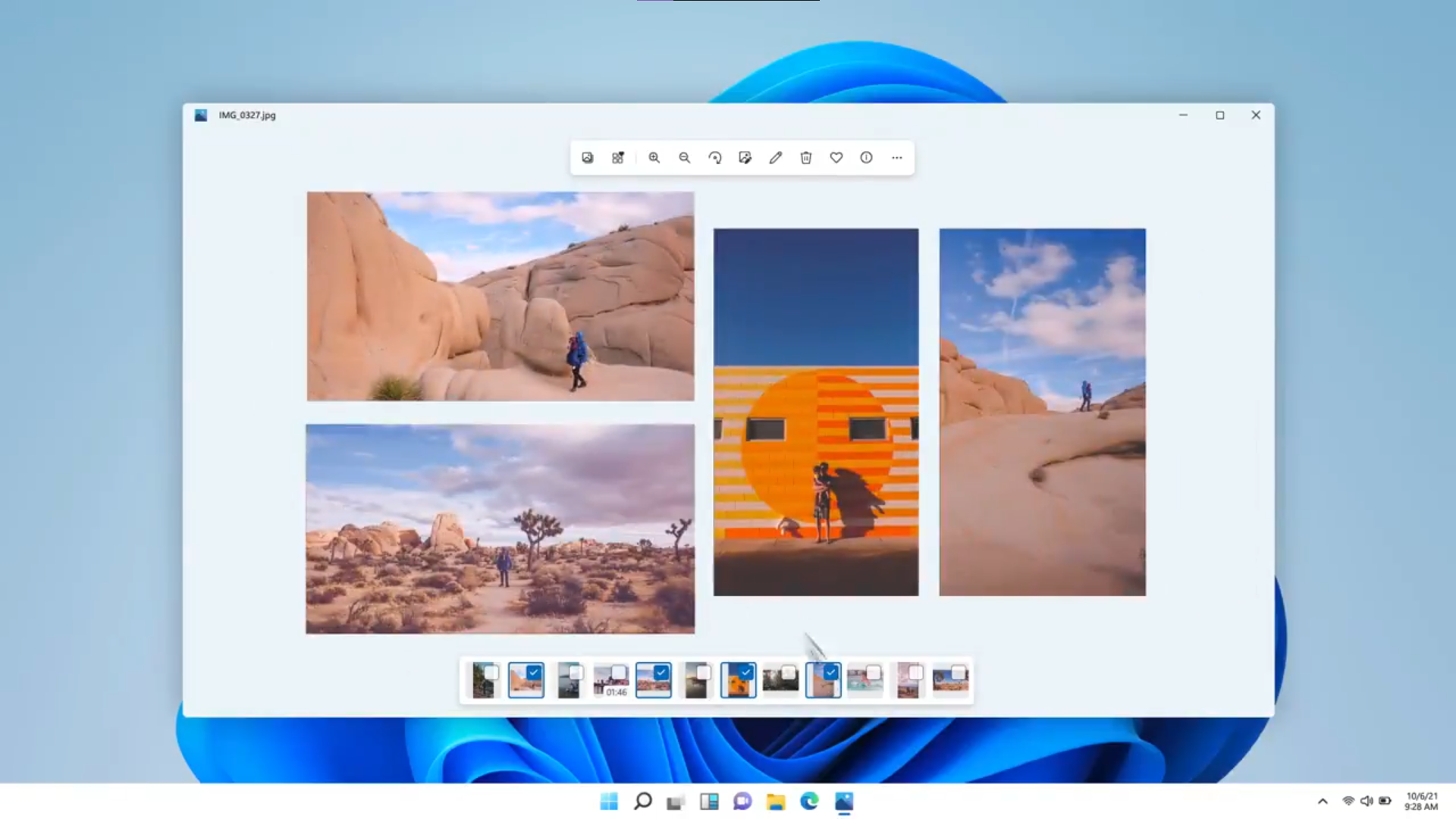The height and width of the screenshot is (819, 1456).
Task: Delete IMG_0327.jpg using the trash icon
Action: [805, 158]
